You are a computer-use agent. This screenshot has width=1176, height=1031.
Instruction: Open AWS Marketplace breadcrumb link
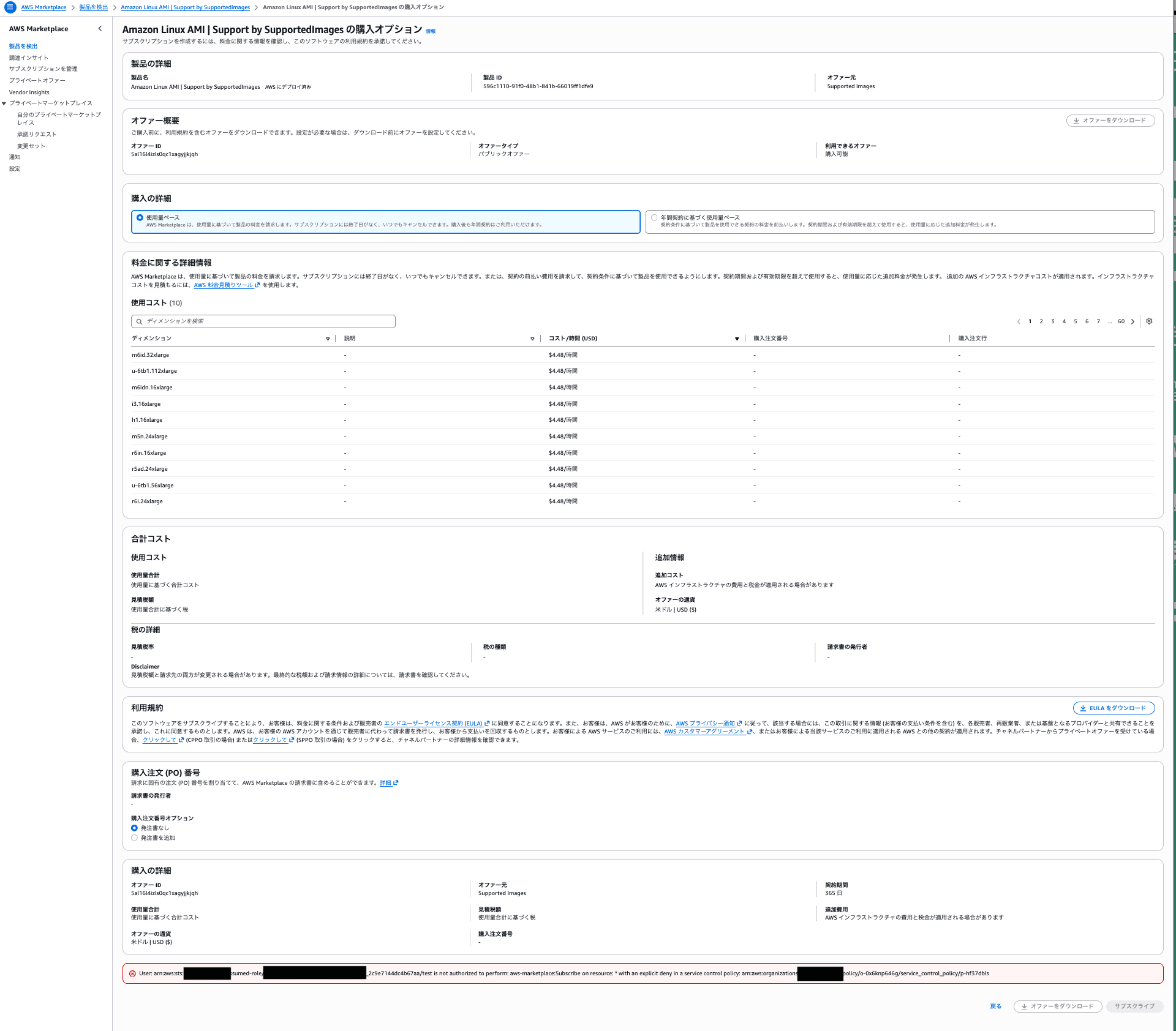[43, 7]
